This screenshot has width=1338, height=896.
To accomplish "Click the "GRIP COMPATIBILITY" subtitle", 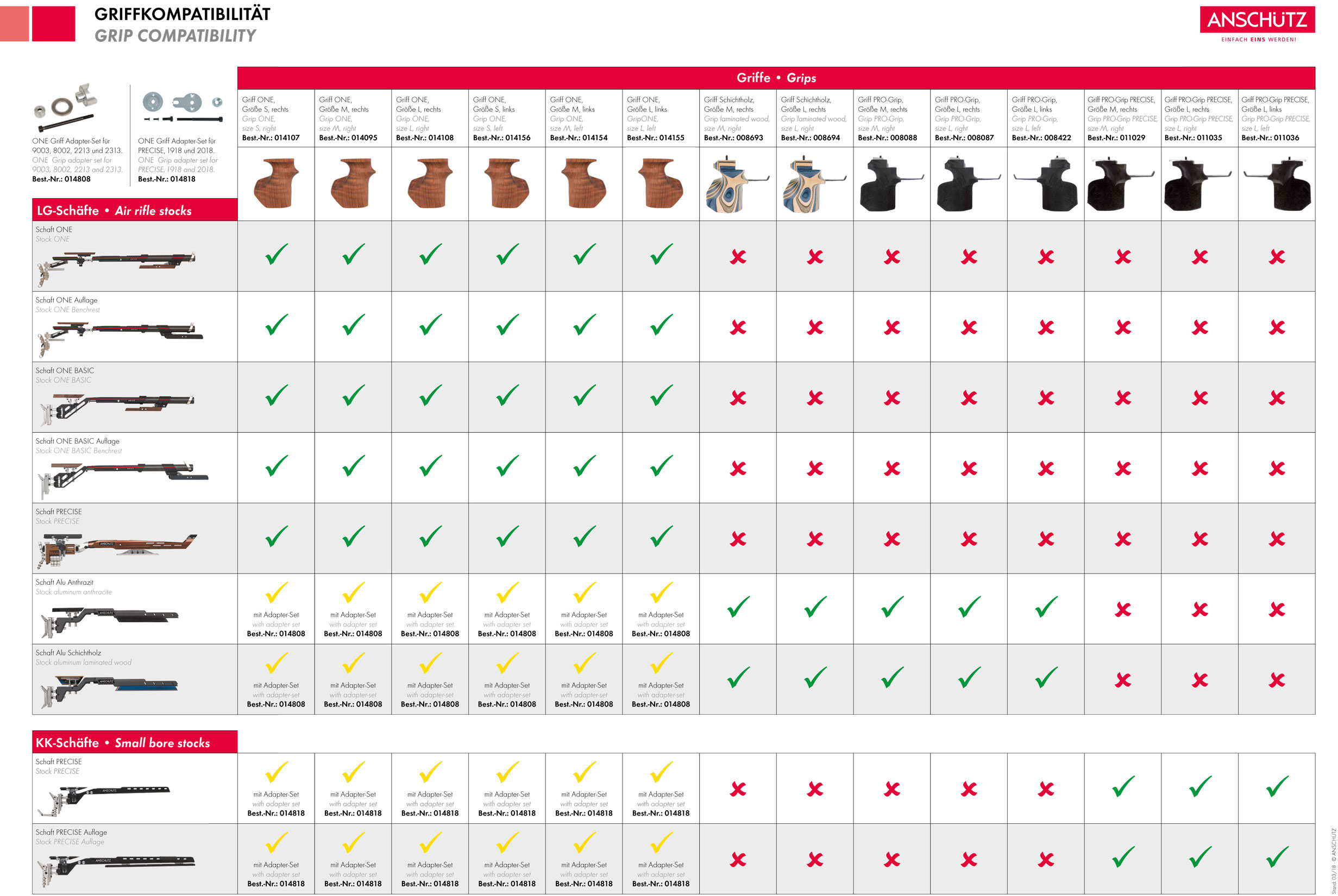I will pyautogui.click(x=175, y=35).
